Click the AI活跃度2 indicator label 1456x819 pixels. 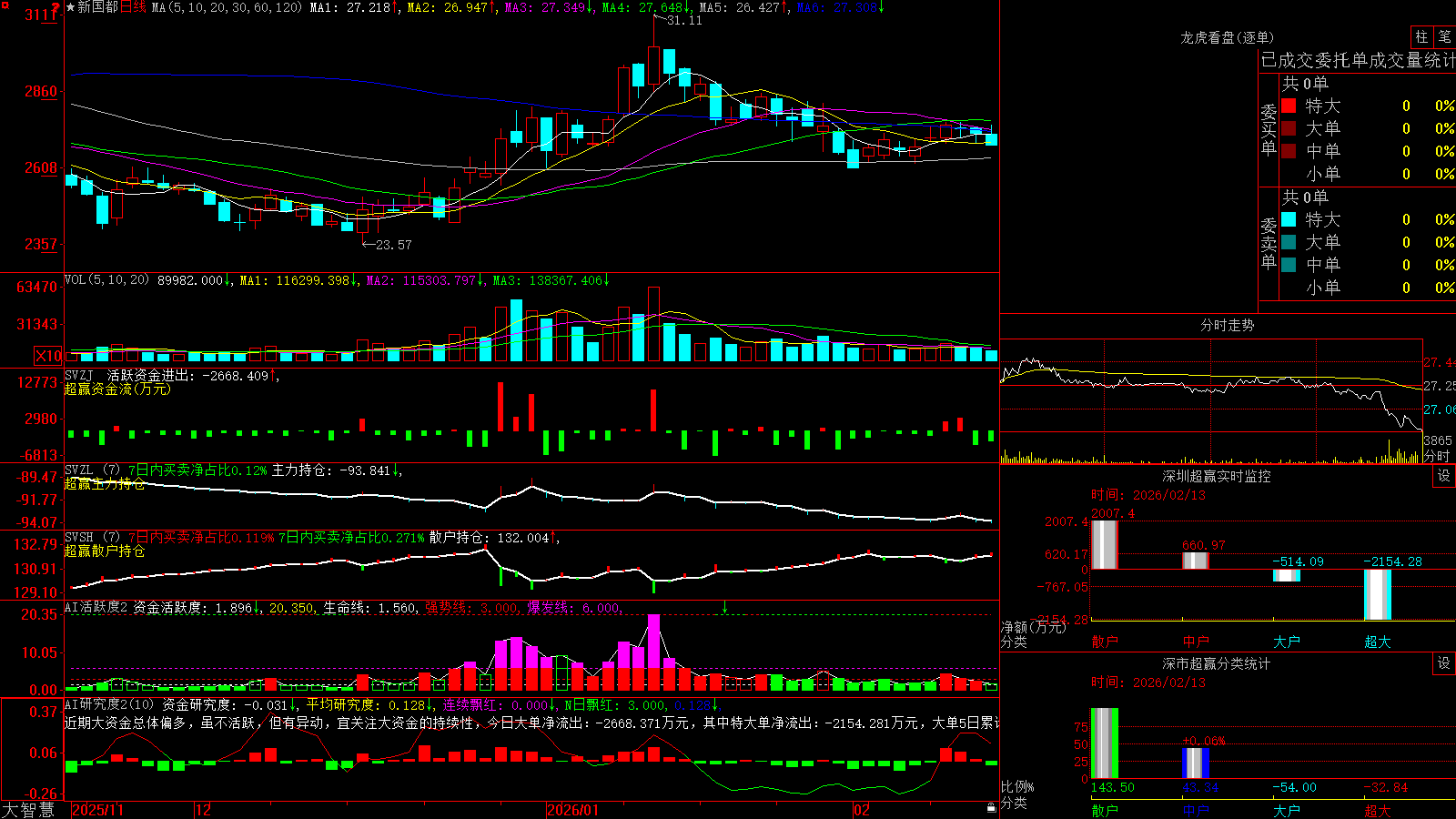click(96, 607)
